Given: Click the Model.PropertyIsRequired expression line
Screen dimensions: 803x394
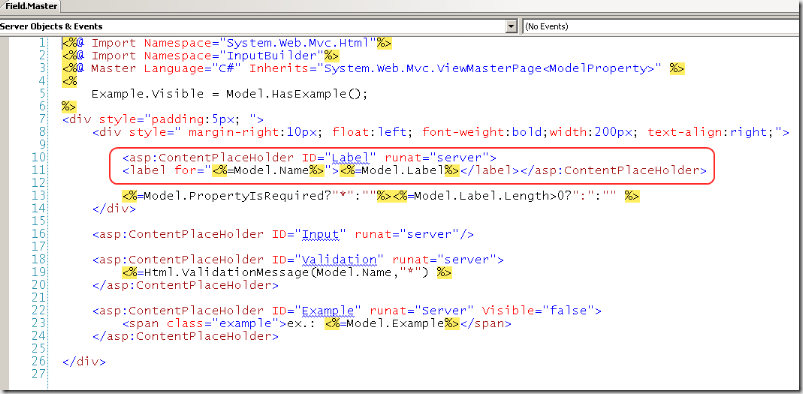Looking at the screenshot, I should (x=381, y=196).
